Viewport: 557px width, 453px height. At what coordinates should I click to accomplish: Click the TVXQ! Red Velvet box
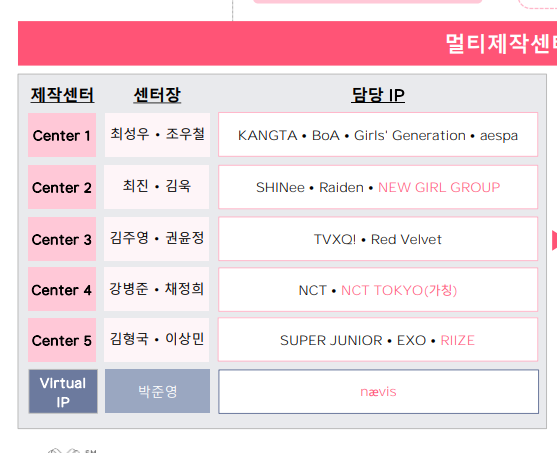click(378, 239)
